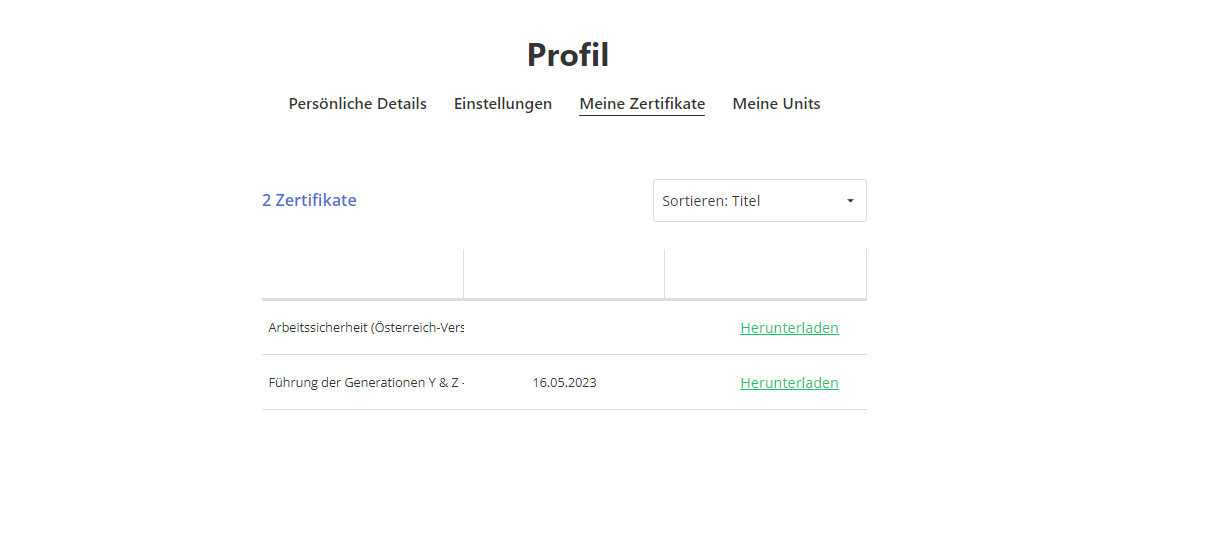Click the Arbeitssicherheit (Österreich-Version) certificate title

click(366, 328)
